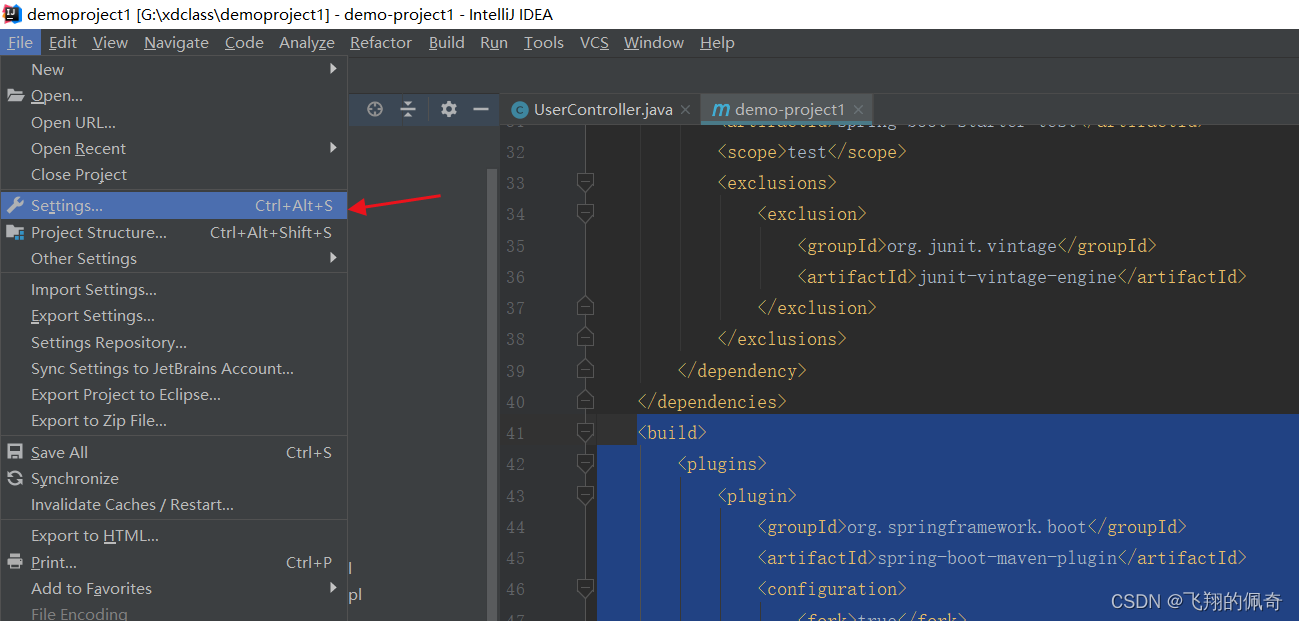1299x621 pixels.
Task: Choose Import Settings...
Action: tap(174, 289)
